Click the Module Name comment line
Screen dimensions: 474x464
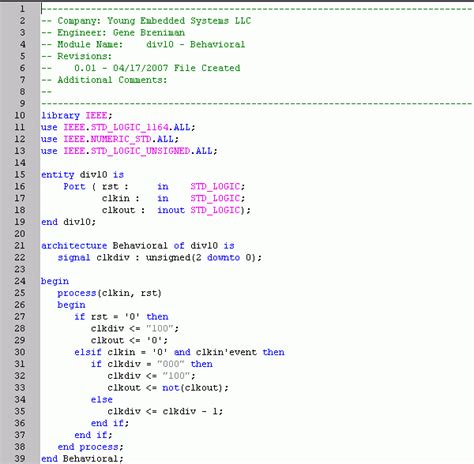pos(143,44)
